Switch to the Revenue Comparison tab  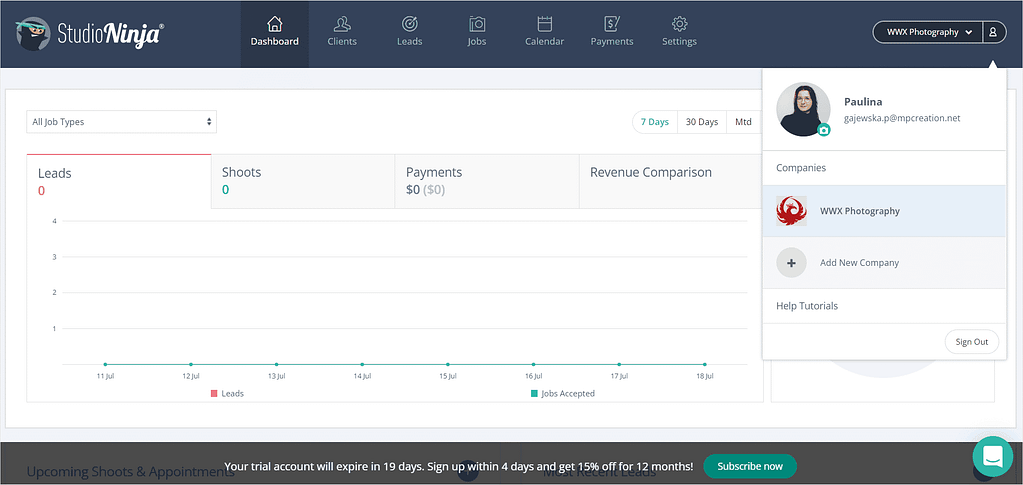pos(670,181)
